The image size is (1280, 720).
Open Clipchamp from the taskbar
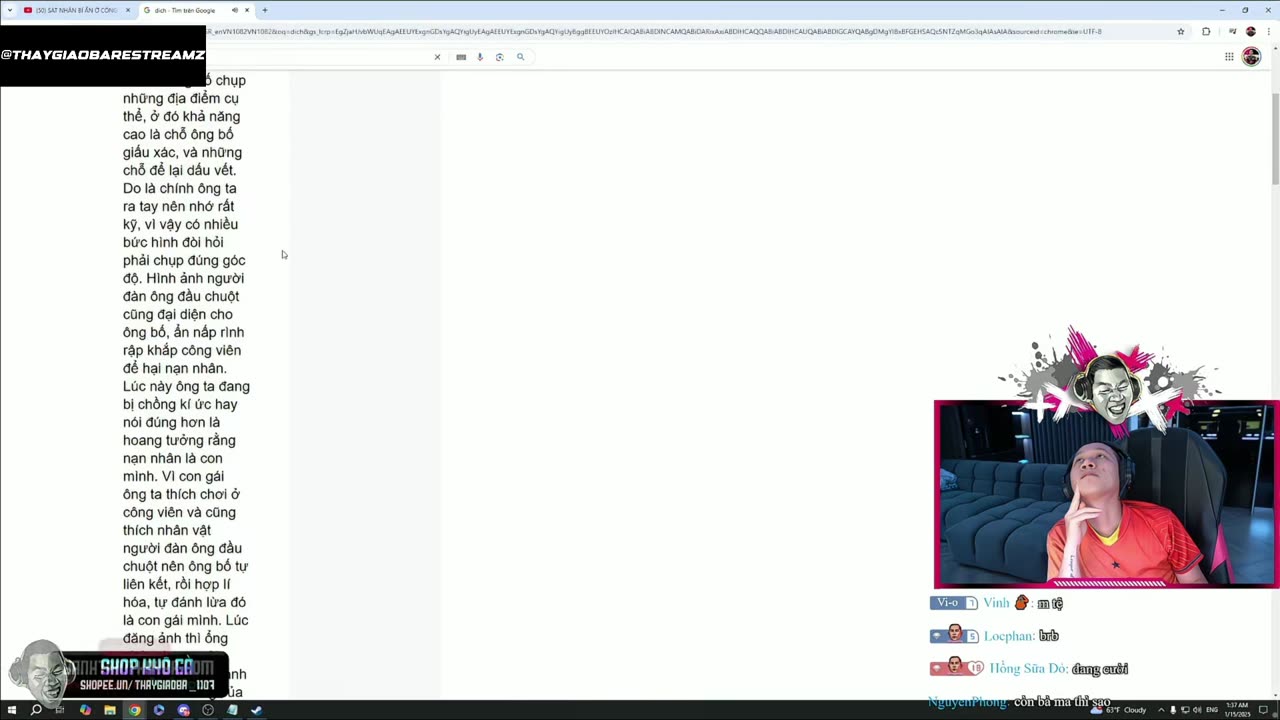(159, 710)
